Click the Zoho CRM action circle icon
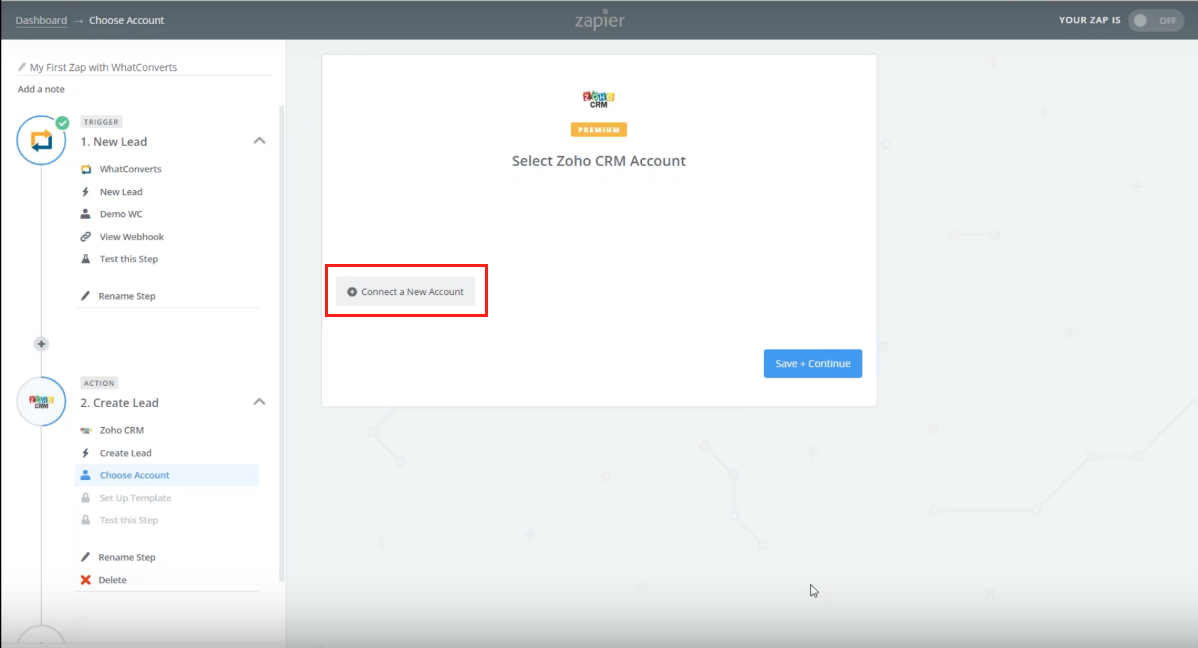The height and width of the screenshot is (648, 1198). [x=41, y=401]
